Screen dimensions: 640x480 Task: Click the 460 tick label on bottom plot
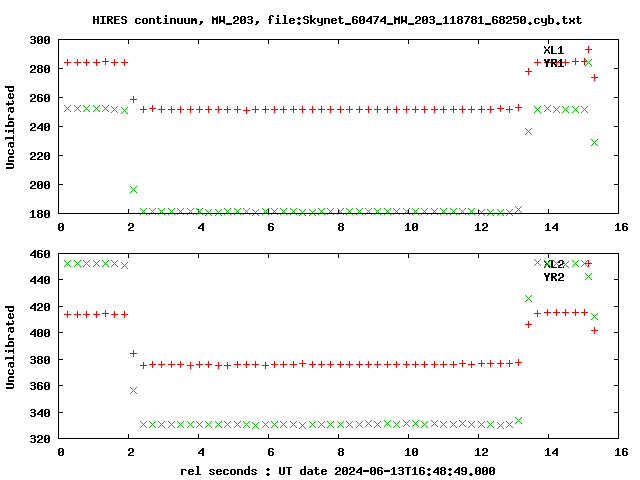[x=40, y=254]
